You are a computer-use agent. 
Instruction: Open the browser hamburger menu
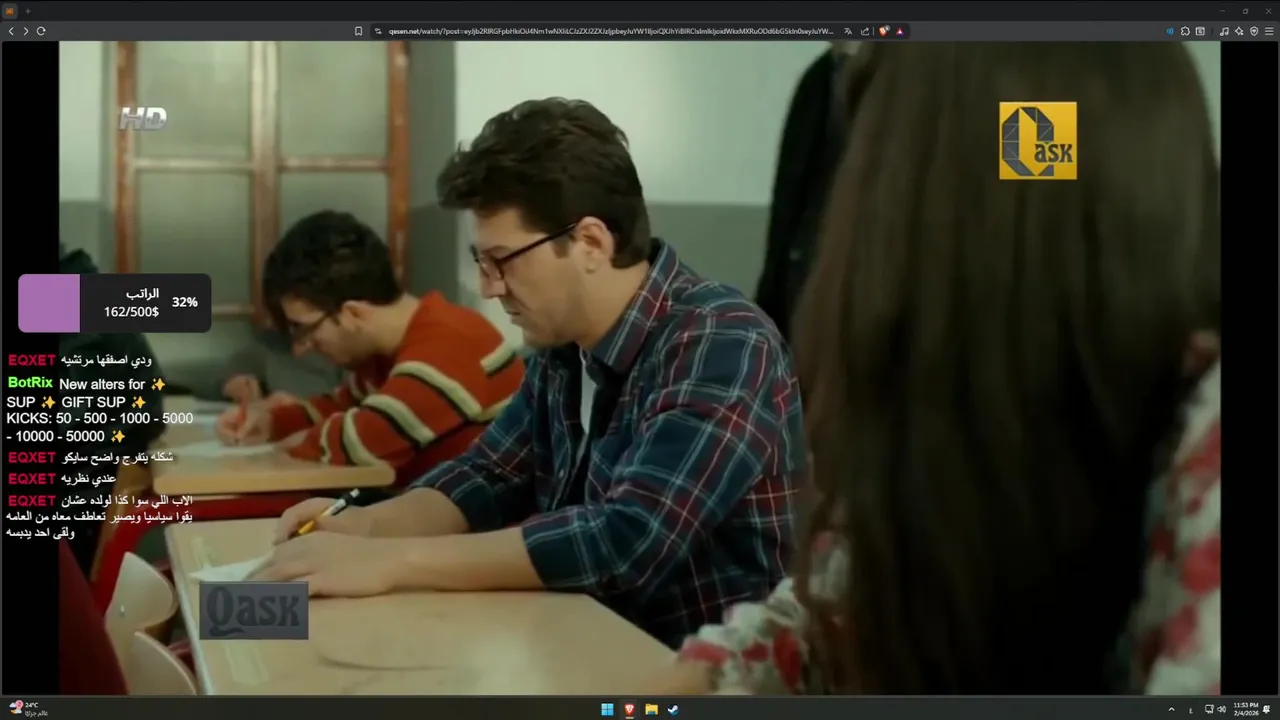pos(1269,31)
